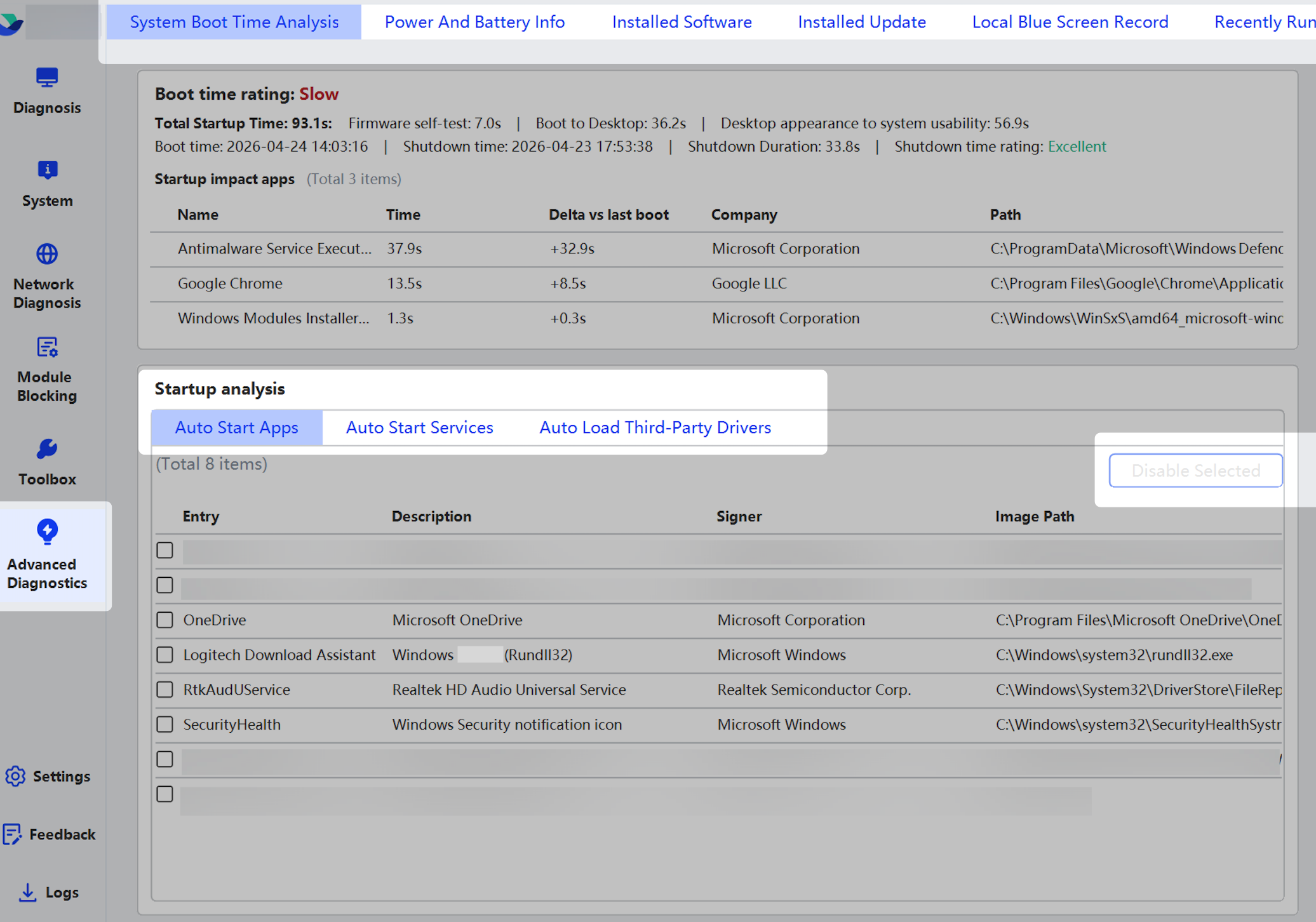Click the Antimalware Service Executable row name

tap(274, 249)
